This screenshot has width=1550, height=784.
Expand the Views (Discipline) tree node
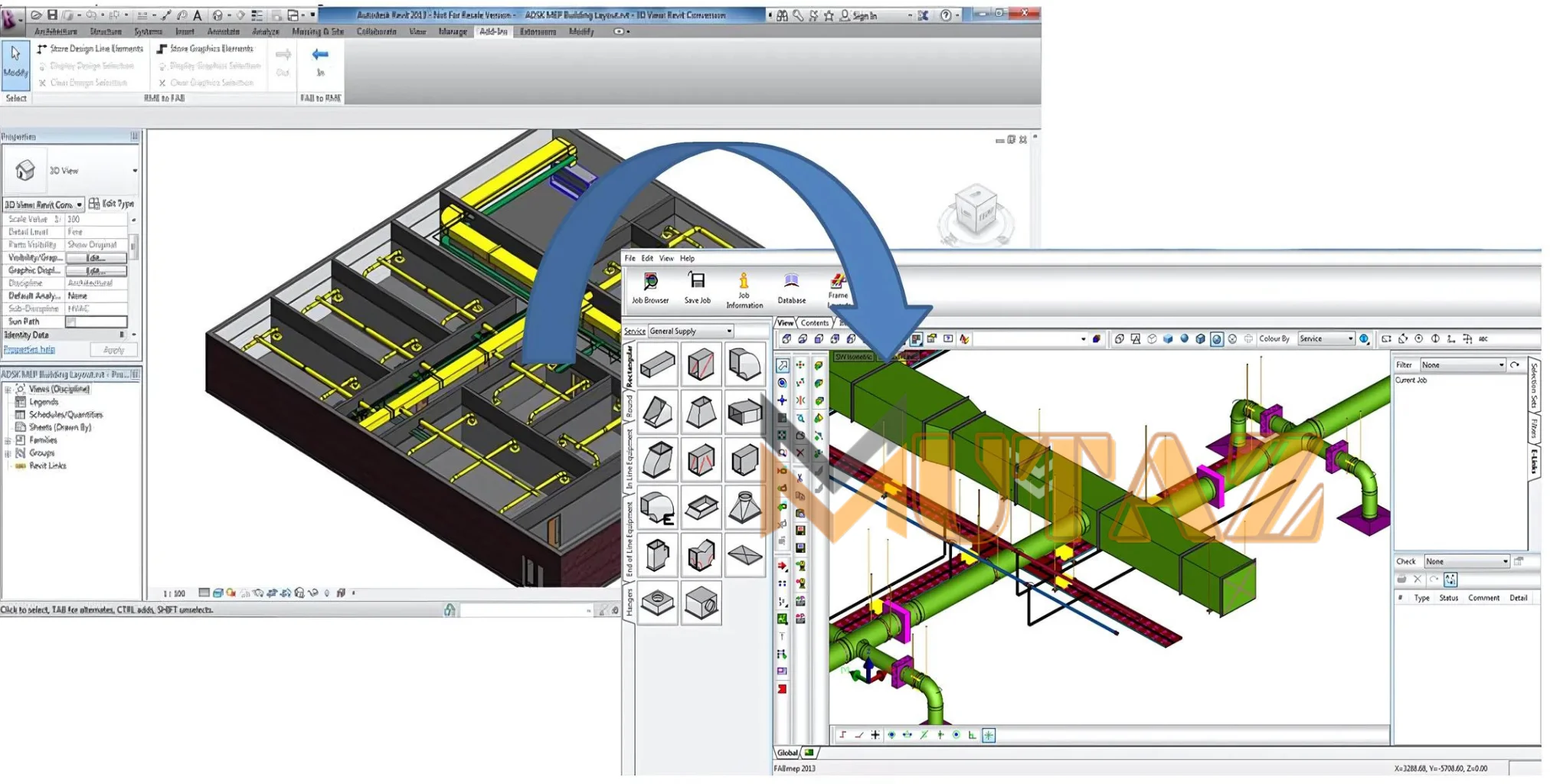tap(8, 390)
